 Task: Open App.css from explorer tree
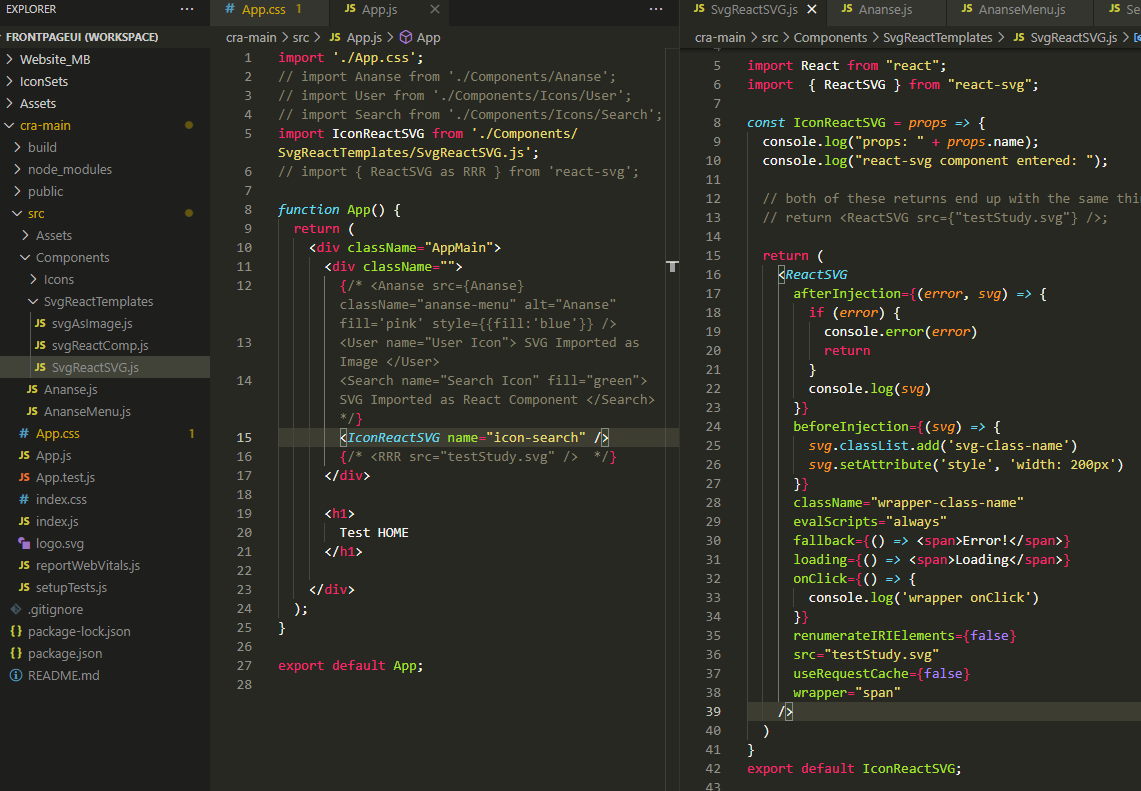click(105, 434)
